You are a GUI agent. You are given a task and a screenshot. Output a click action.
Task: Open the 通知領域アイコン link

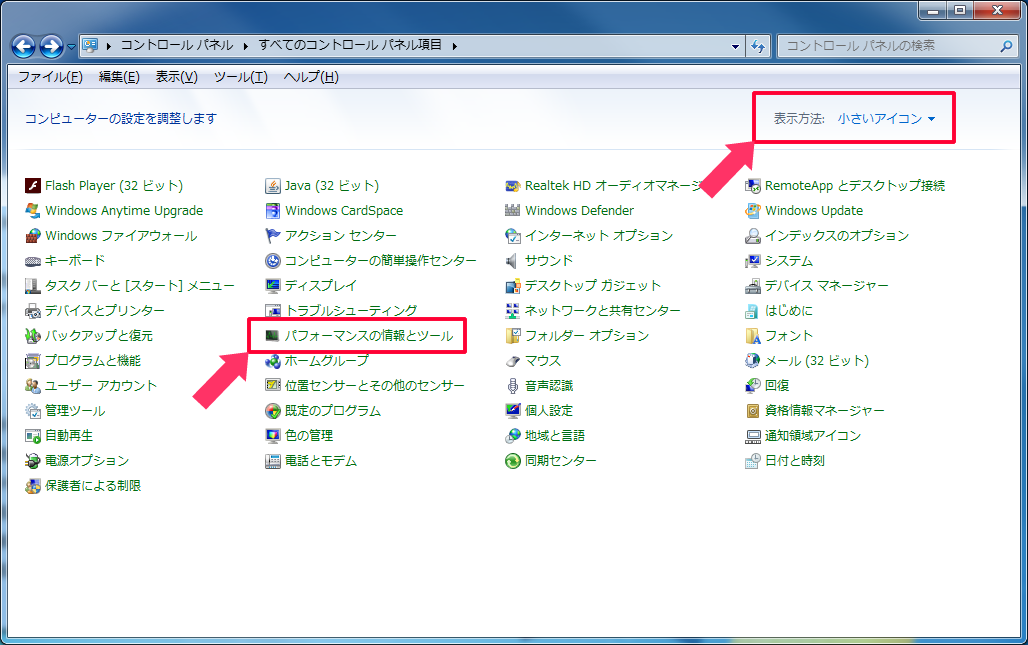point(813,436)
